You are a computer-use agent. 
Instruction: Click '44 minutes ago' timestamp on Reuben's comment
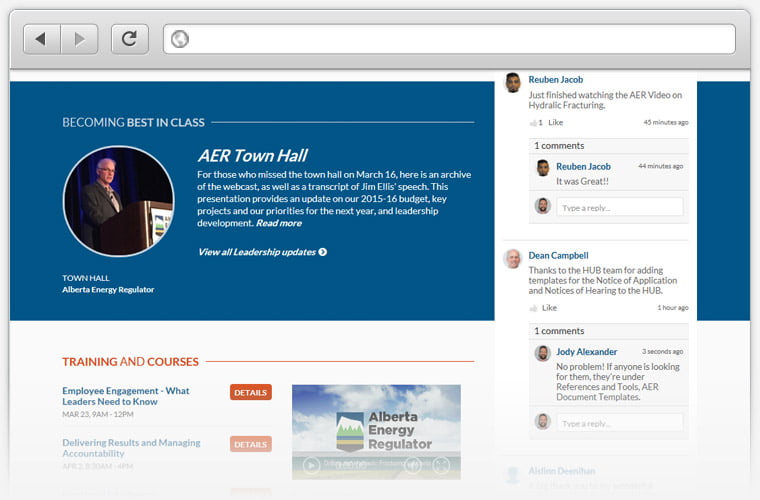click(661, 166)
